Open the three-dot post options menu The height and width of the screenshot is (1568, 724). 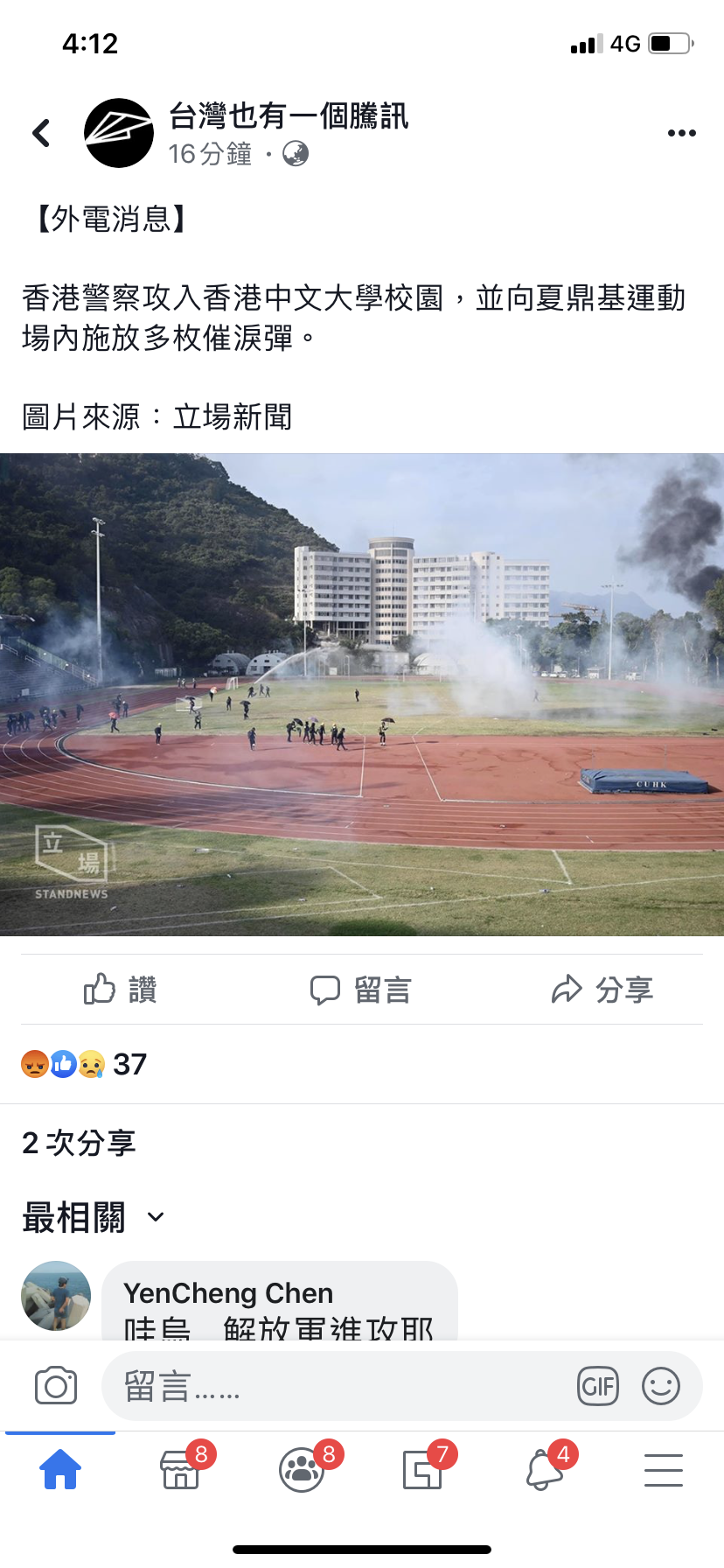[x=681, y=133]
